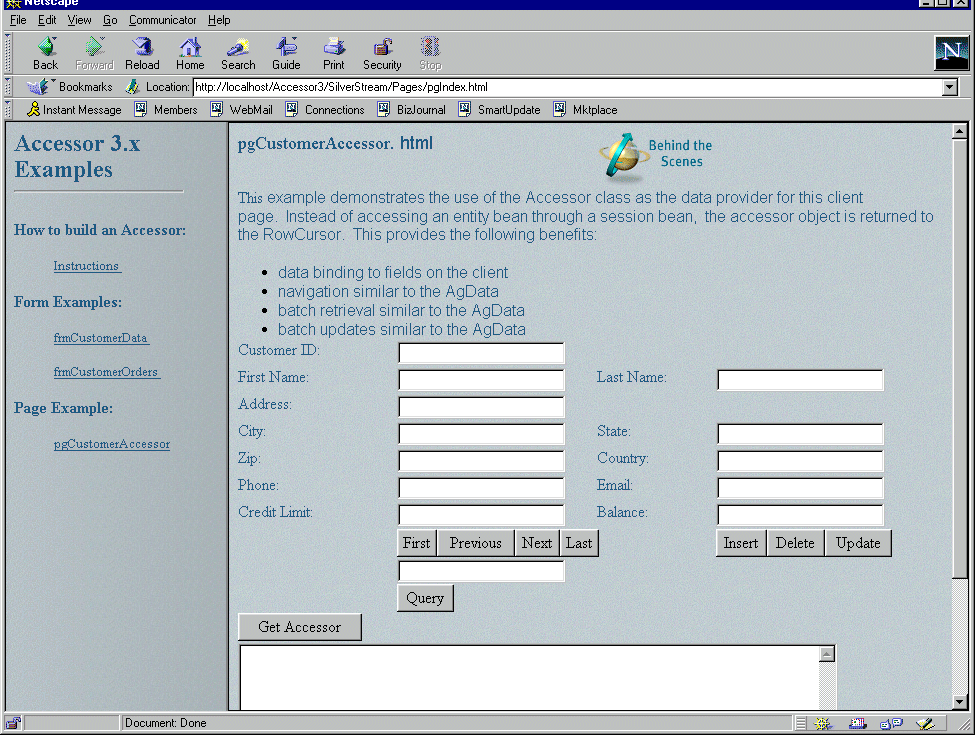
Task: Click the security lock icon in status bar
Action: click(x=13, y=723)
